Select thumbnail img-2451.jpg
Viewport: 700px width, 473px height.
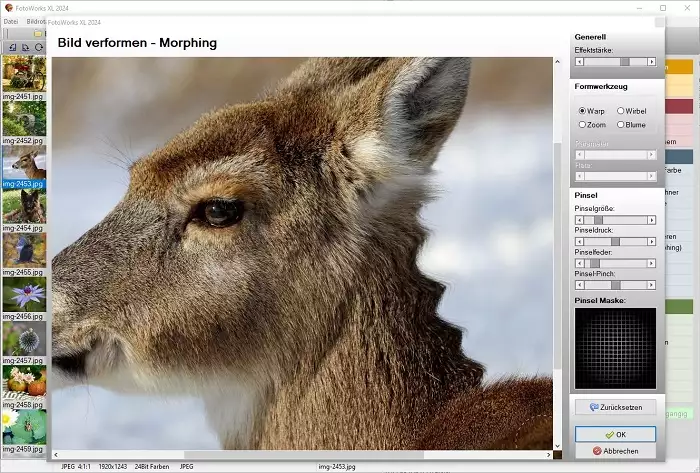pos(23,73)
